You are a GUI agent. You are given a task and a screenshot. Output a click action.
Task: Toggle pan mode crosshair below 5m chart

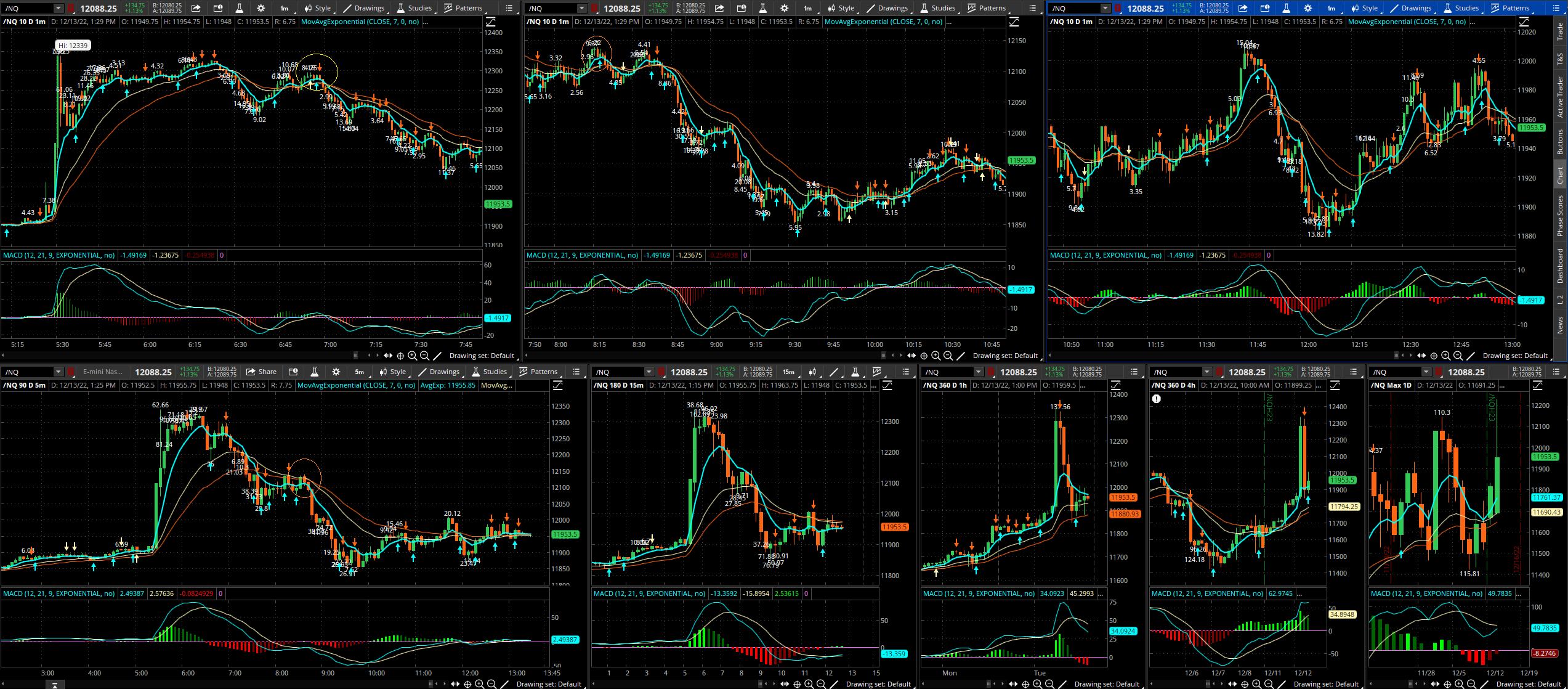pyautogui.click(x=467, y=684)
